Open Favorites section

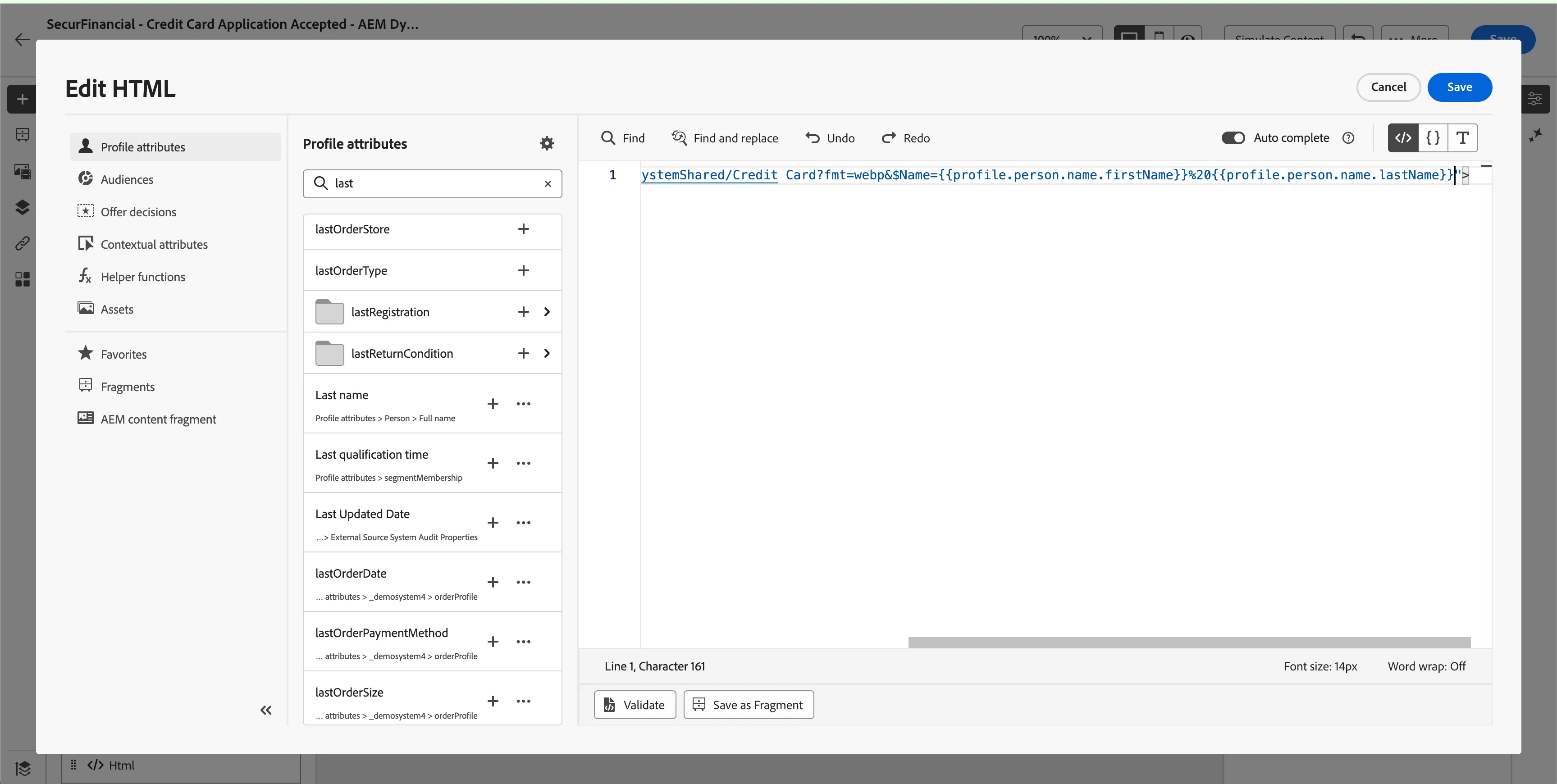point(175,354)
